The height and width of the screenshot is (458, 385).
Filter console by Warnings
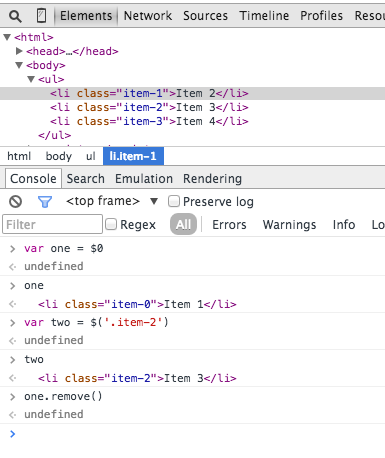pyautogui.click(x=289, y=225)
